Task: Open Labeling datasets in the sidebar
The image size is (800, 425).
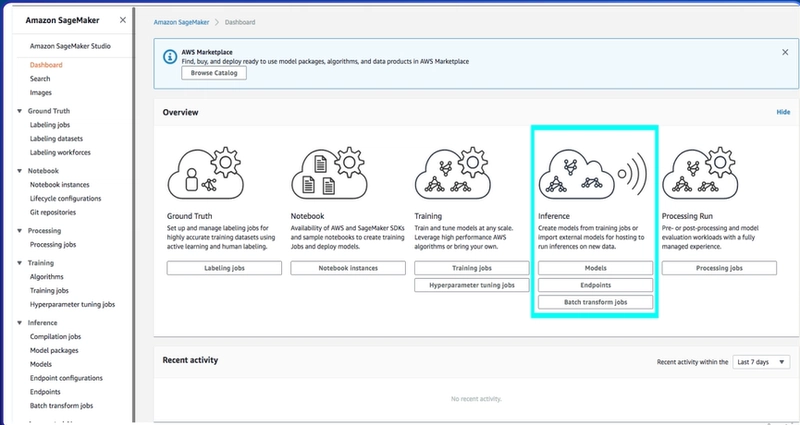Action: click(56, 138)
